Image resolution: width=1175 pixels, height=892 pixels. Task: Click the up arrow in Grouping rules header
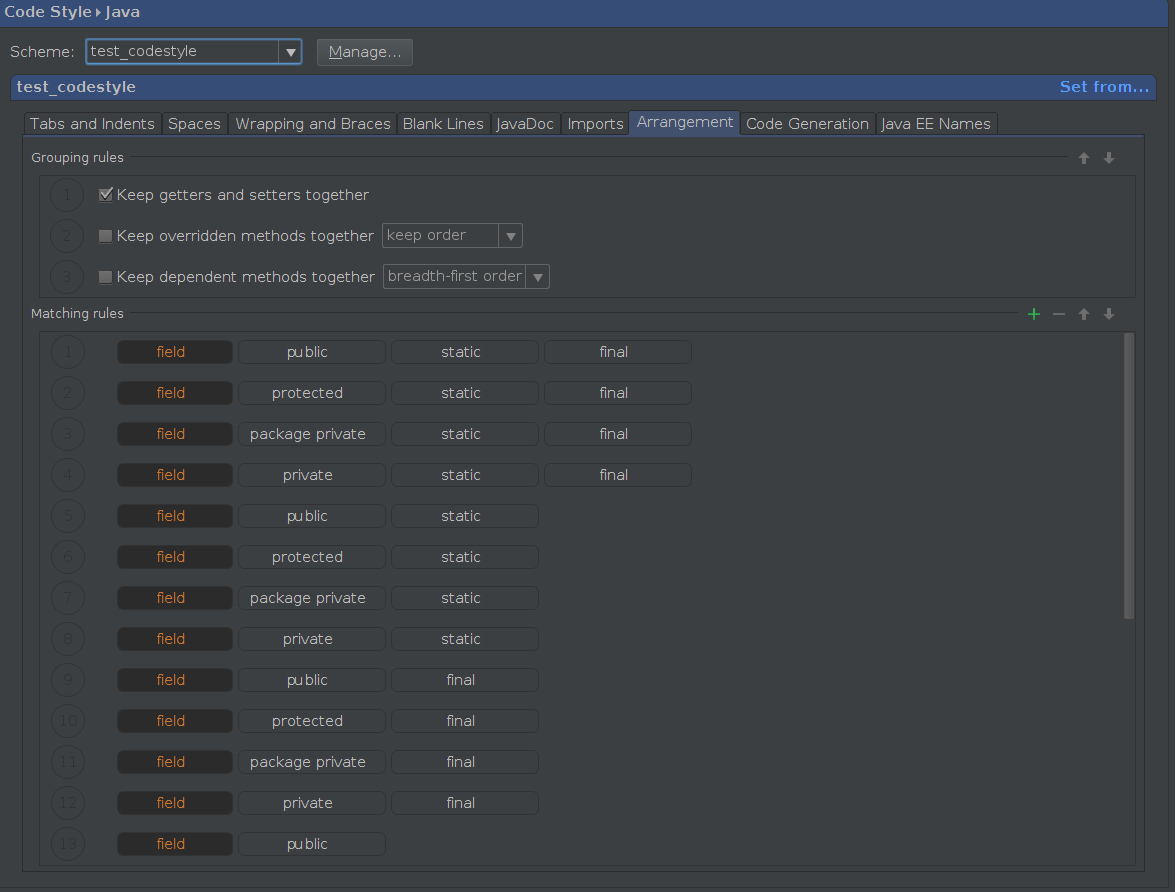click(x=1083, y=157)
